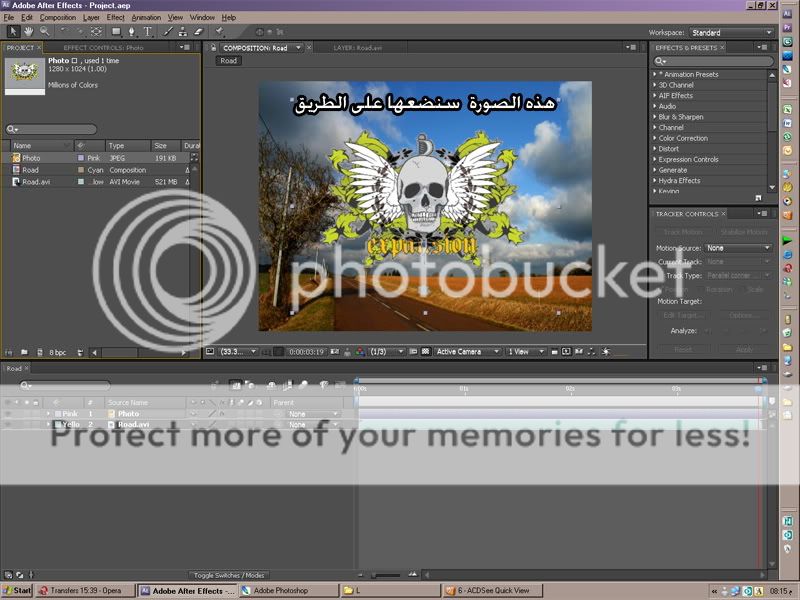Open viewer magnification 33.3 dropdown
Viewport: 800px width, 600px height.
[x=238, y=352]
